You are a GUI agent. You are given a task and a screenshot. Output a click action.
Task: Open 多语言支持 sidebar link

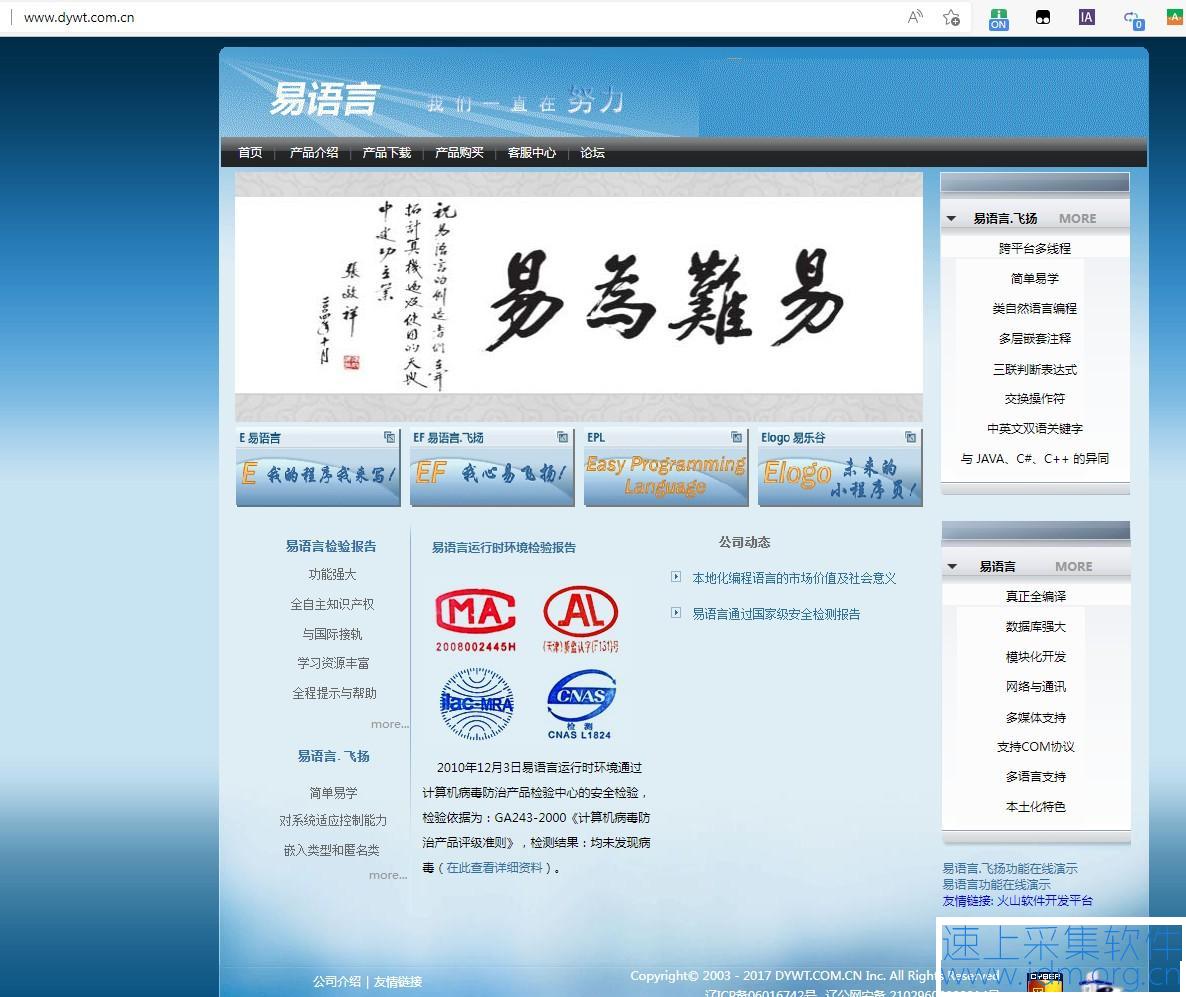point(1035,777)
